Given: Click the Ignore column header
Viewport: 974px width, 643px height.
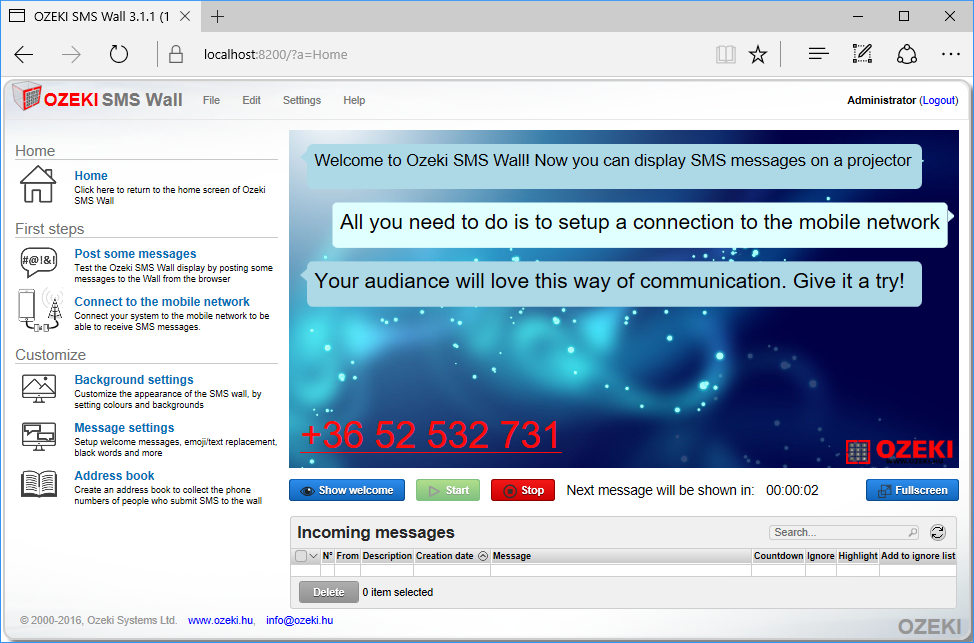Looking at the screenshot, I should (821, 556).
